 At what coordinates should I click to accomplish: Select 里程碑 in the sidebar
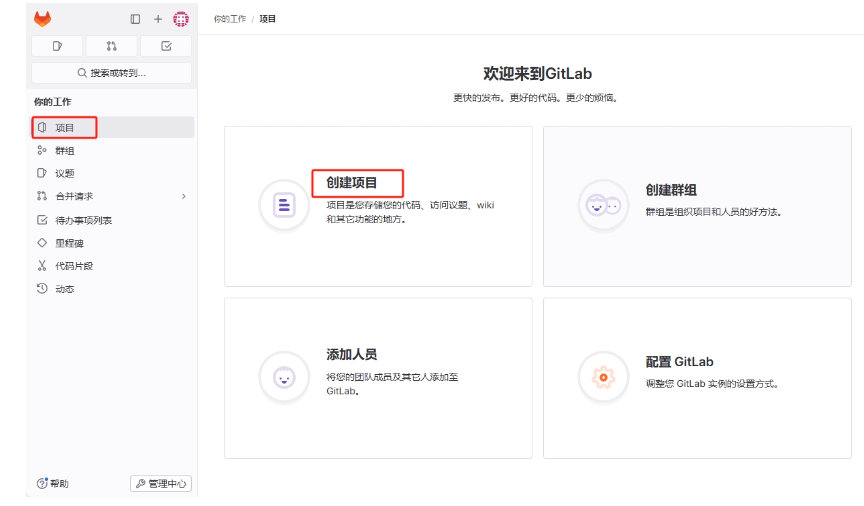(x=112, y=243)
